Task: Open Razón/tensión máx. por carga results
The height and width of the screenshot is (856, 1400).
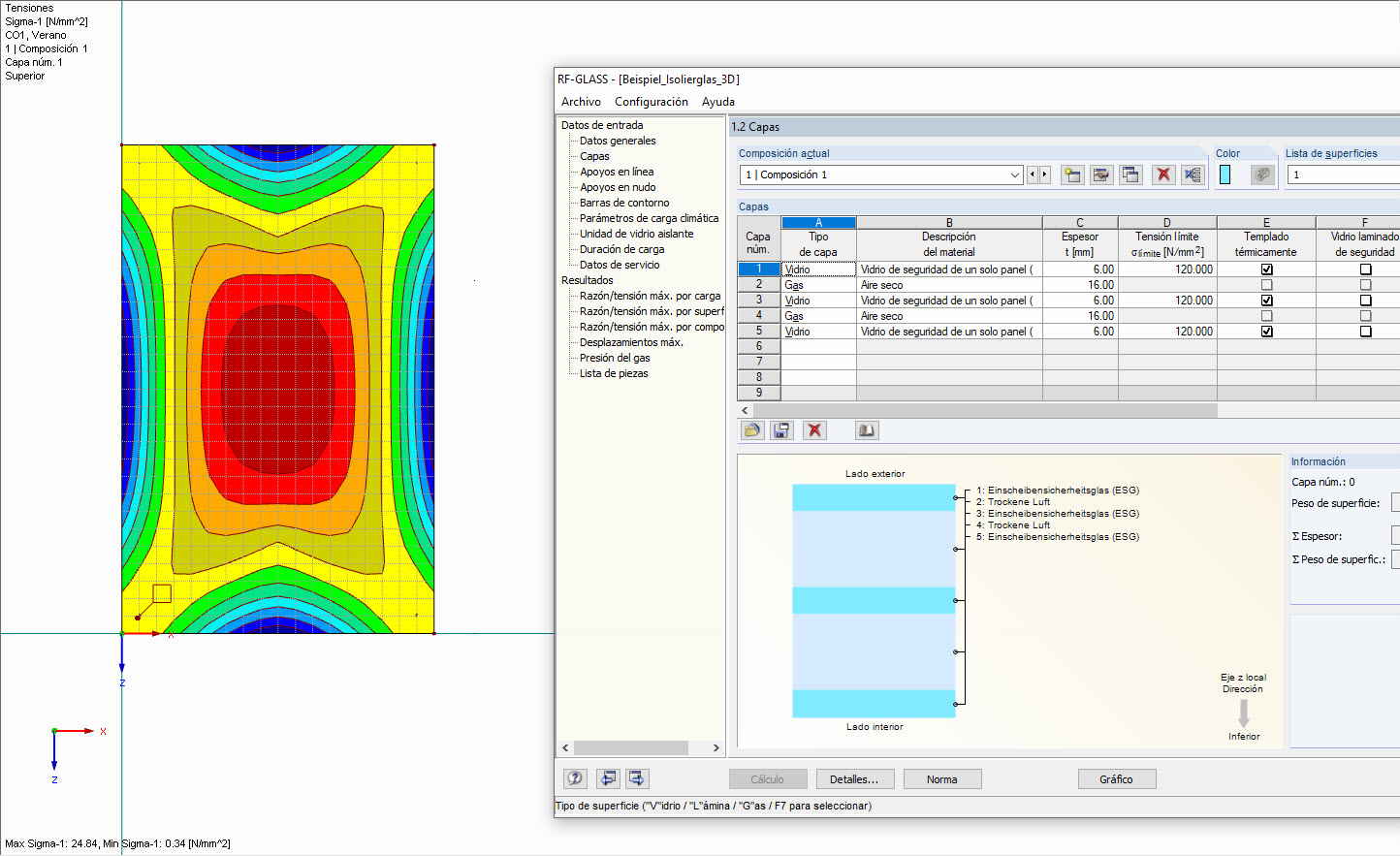Action: (650, 296)
